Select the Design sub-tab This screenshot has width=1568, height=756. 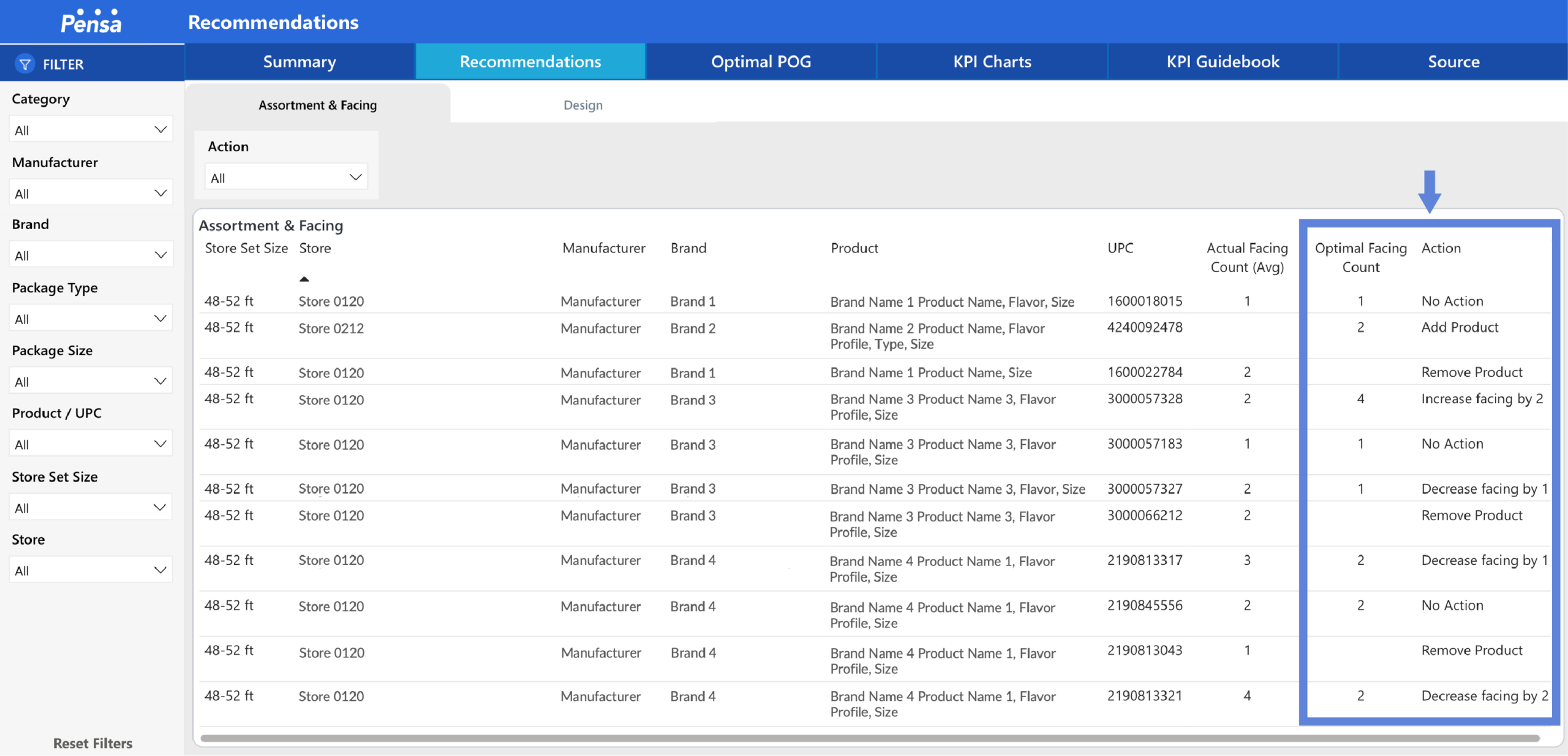pos(582,105)
